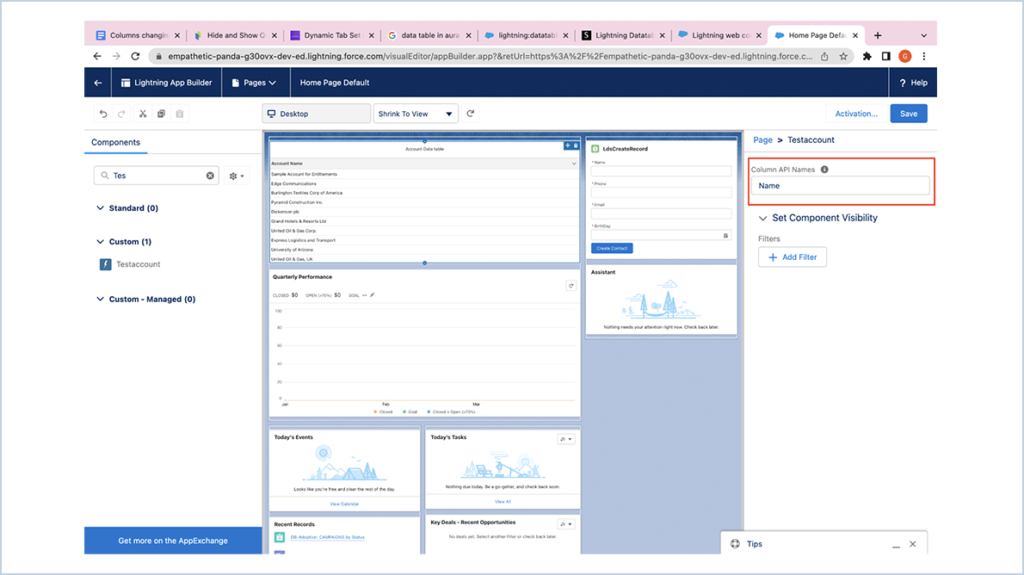Click the Edge Communications table row
Image resolution: width=1024 pixels, height=575 pixels.
tap(424, 184)
